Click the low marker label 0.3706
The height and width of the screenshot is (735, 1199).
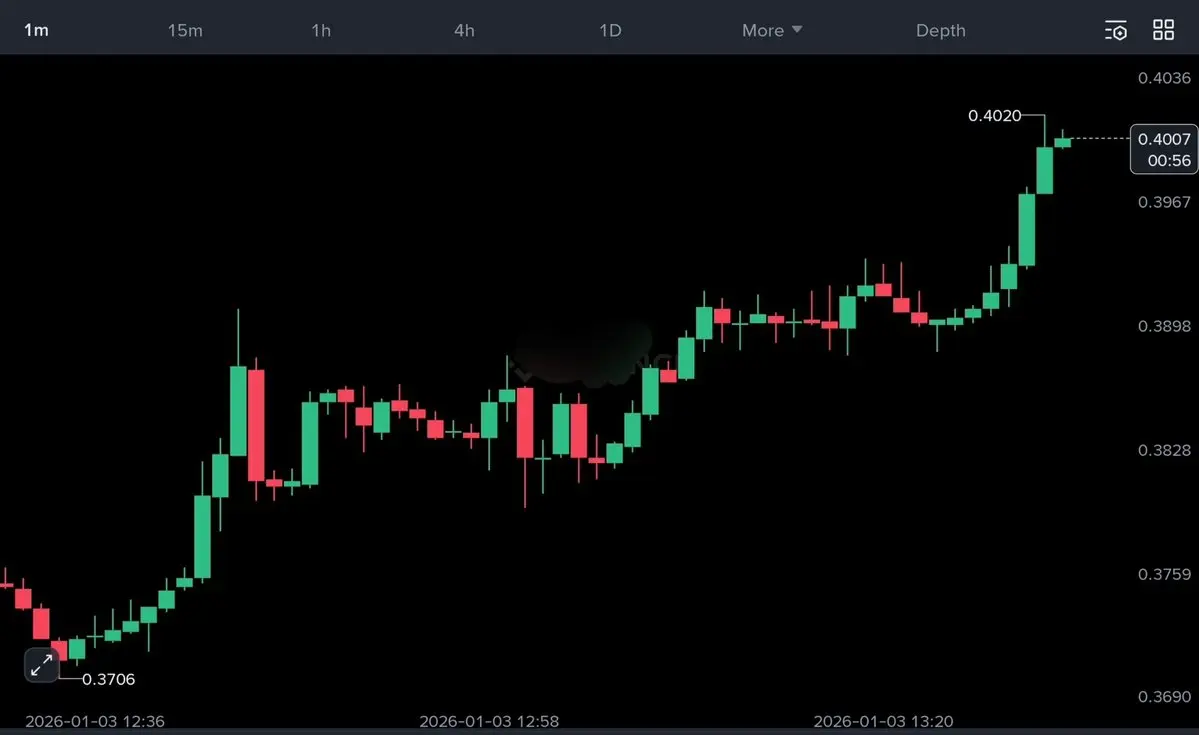tap(109, 679)
